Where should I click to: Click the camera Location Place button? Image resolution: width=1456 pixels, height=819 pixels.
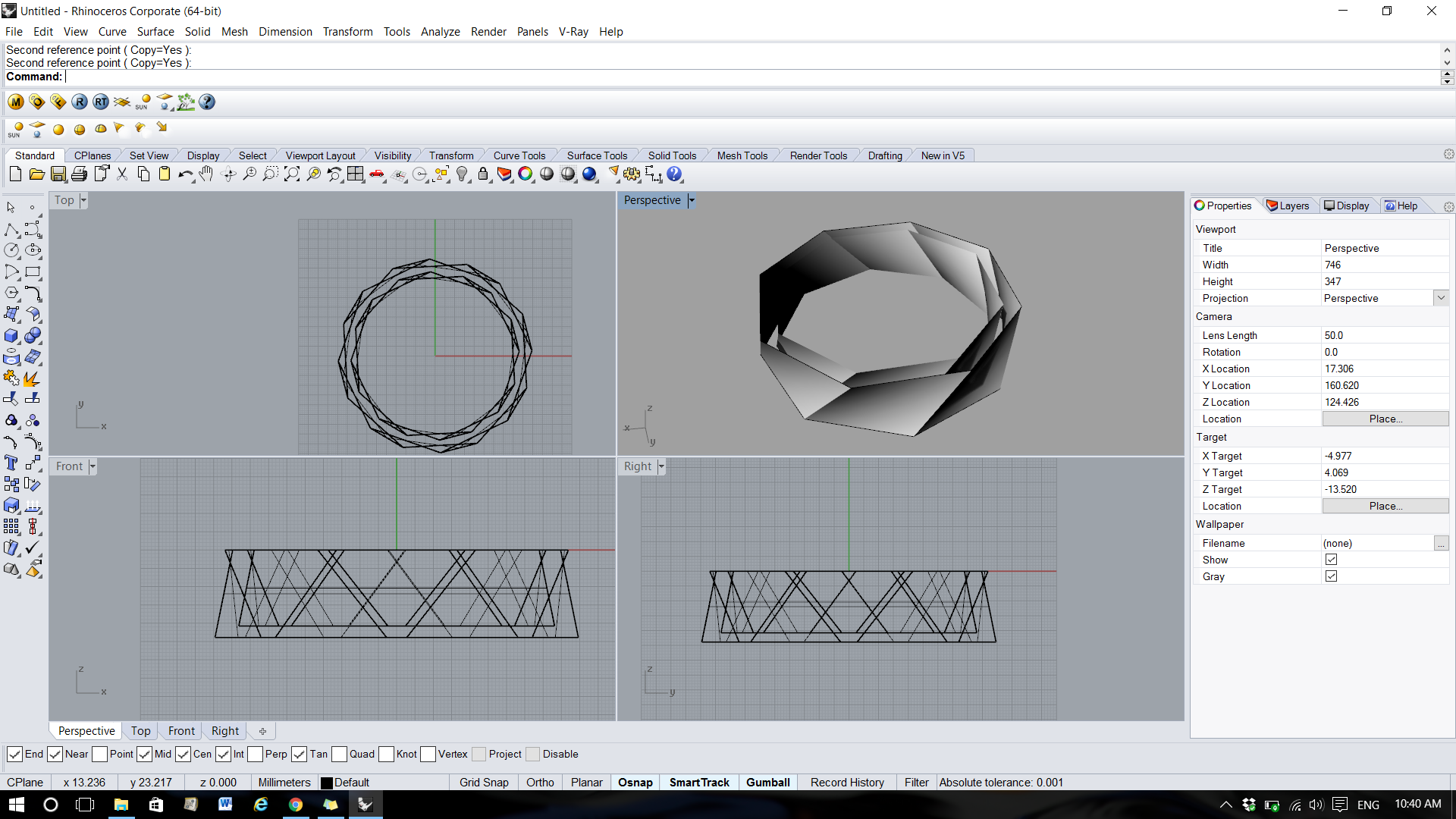click(x=1385, y=419)
